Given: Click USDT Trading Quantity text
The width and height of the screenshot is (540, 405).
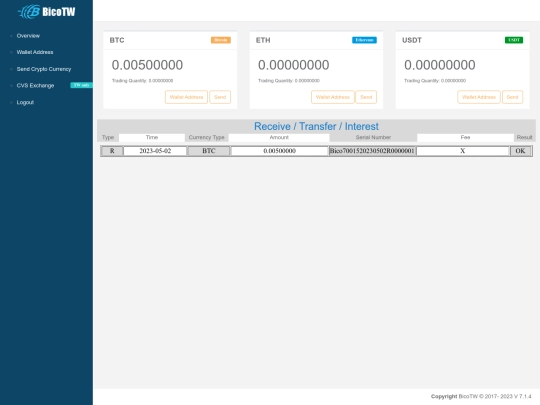Looking at the screenshot, I should (435, 81).
